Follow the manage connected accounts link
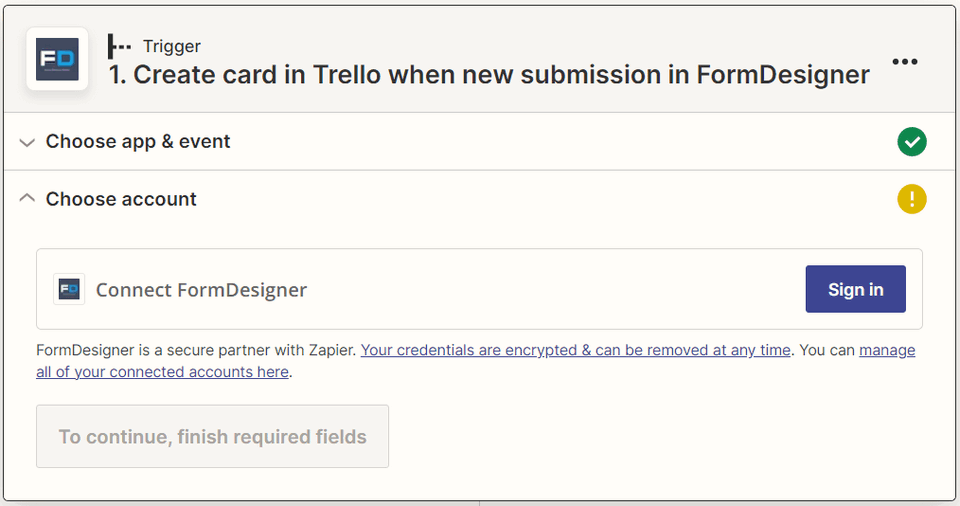Image resolution: width=960 pixels, height=506 pixels. [x=886, y=350]
